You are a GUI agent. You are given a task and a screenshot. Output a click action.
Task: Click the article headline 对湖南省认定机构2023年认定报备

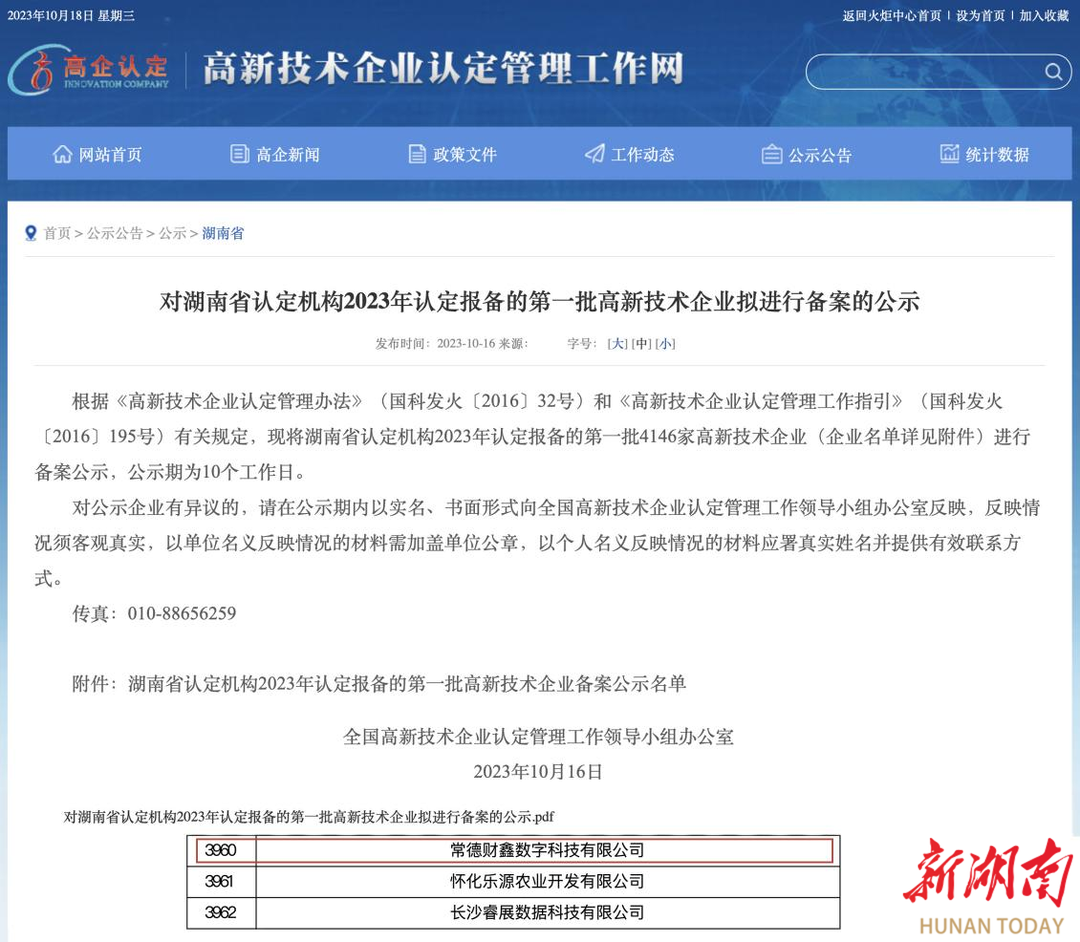(539, 302)
